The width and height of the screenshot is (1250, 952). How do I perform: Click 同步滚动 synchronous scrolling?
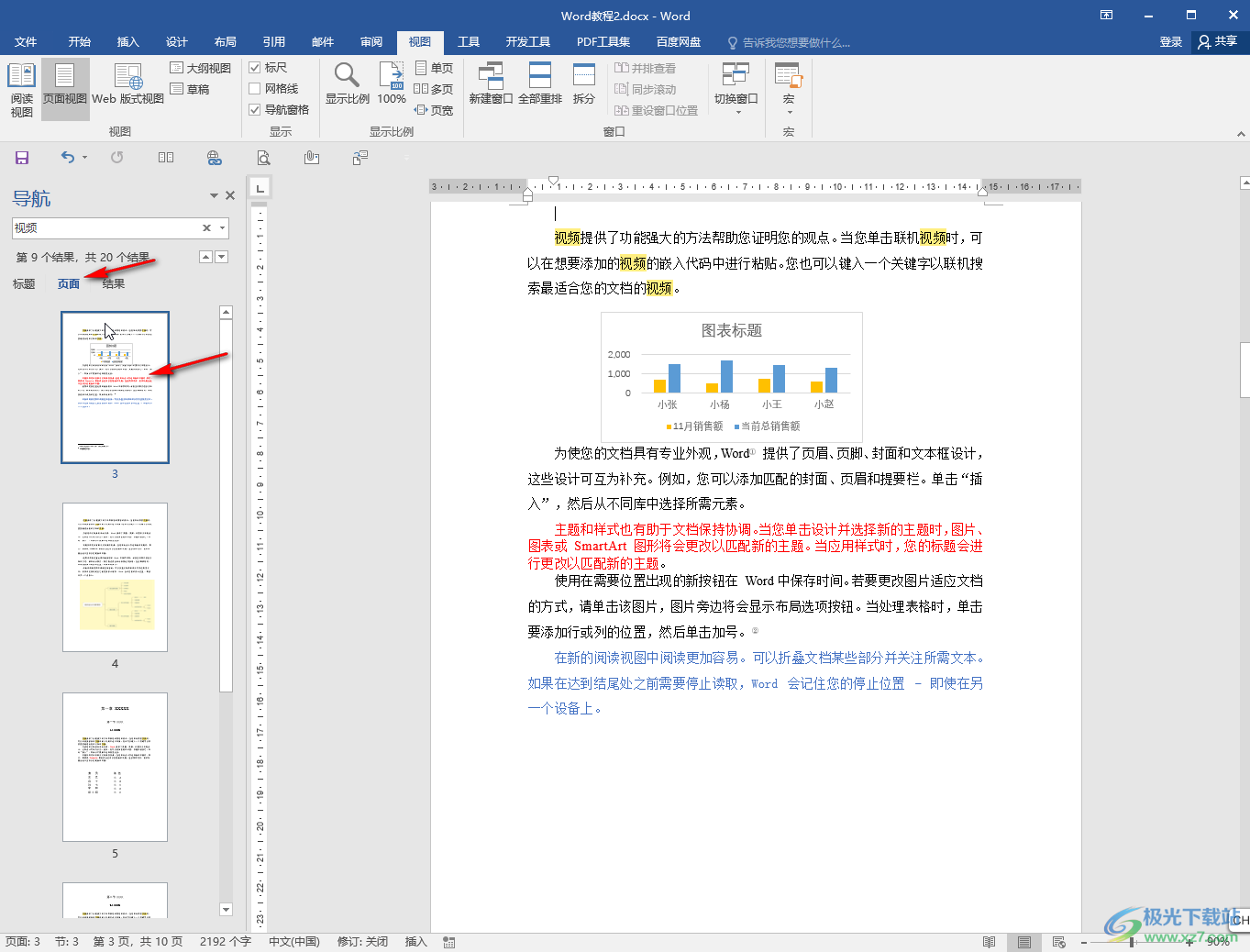(x=645, y=89)
